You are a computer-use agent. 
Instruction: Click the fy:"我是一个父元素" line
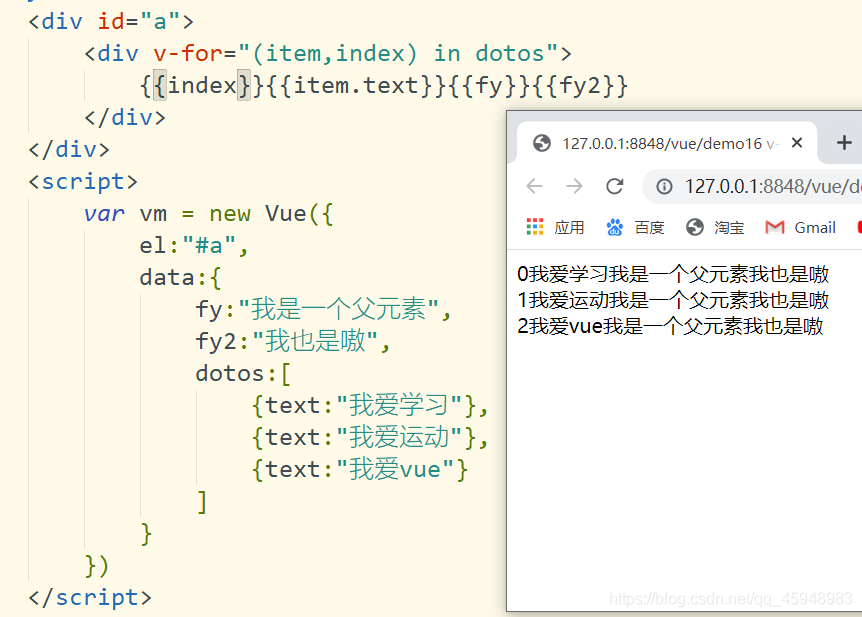[323, 309]
